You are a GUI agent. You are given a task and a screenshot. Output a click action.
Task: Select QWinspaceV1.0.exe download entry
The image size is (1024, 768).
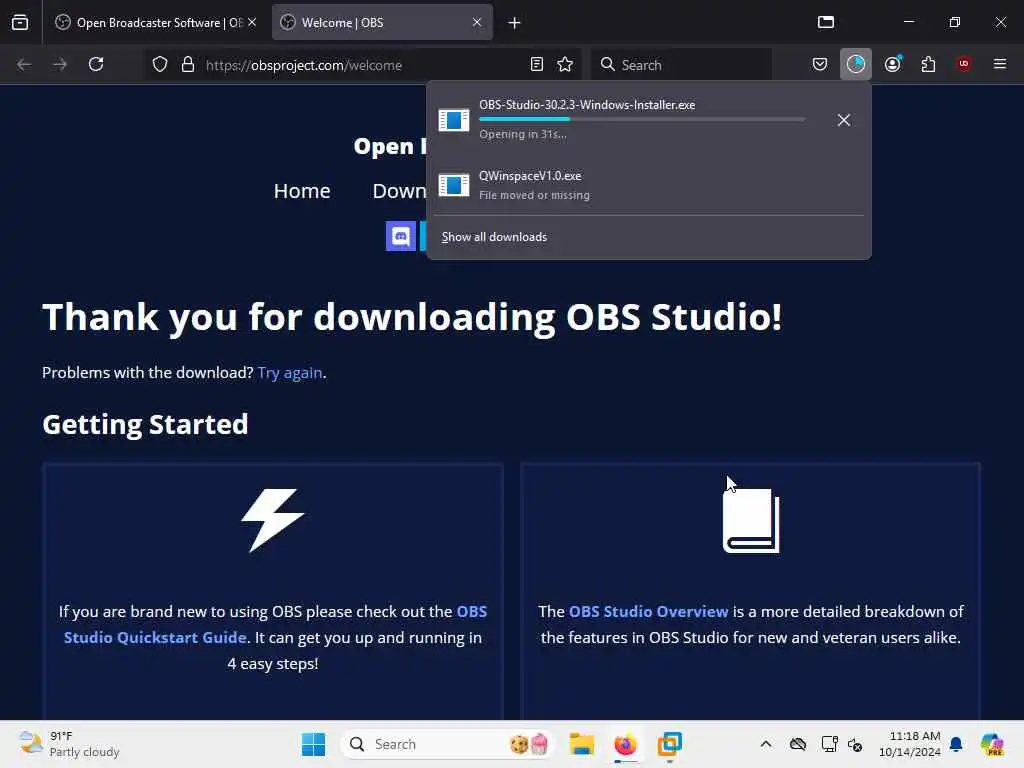pyautogui.click(x=648, y=185)
